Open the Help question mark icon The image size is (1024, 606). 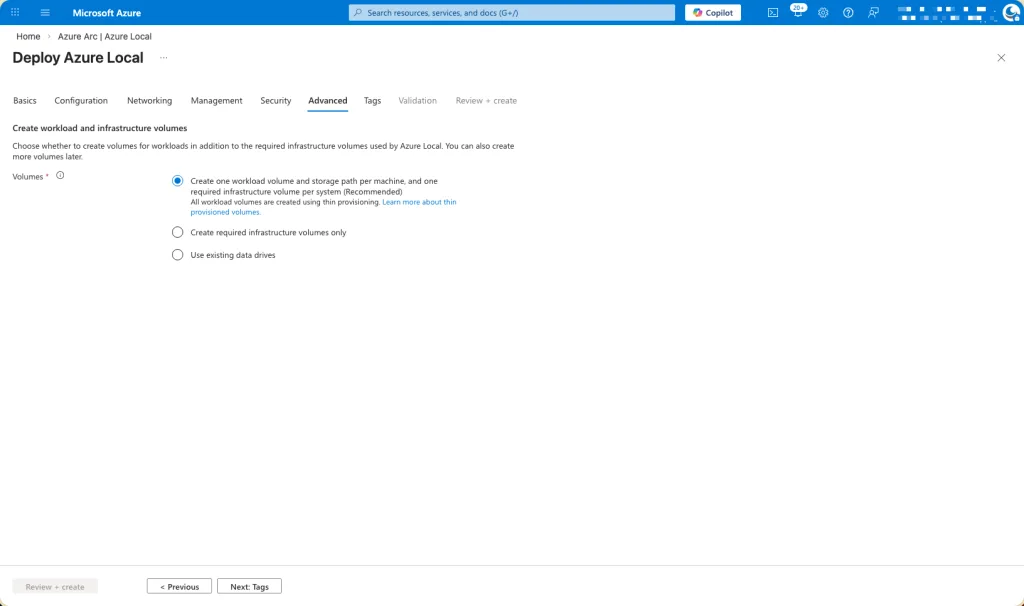848,12
